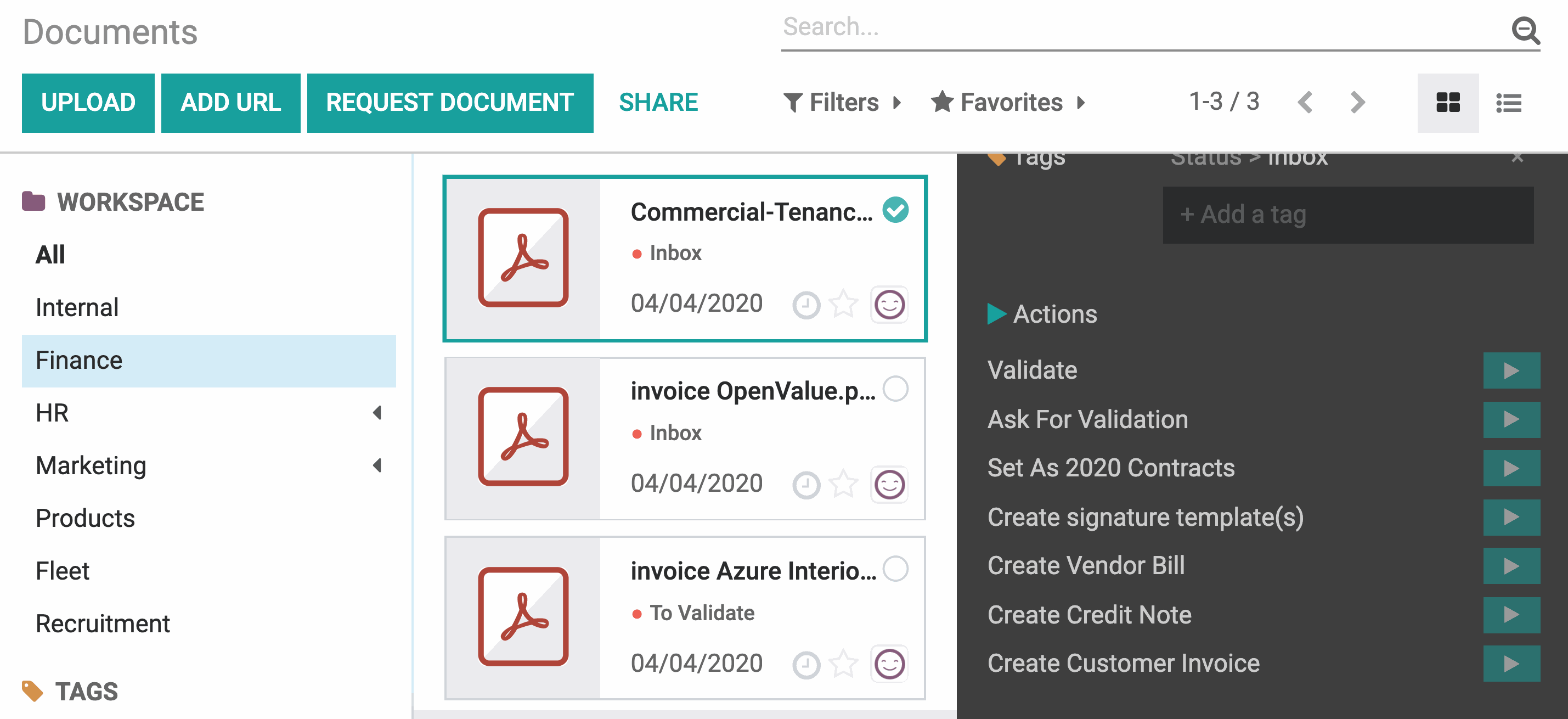Star the invoice OpenValue document
This screenshot has height=719, width=1568.
coord(844,485)
